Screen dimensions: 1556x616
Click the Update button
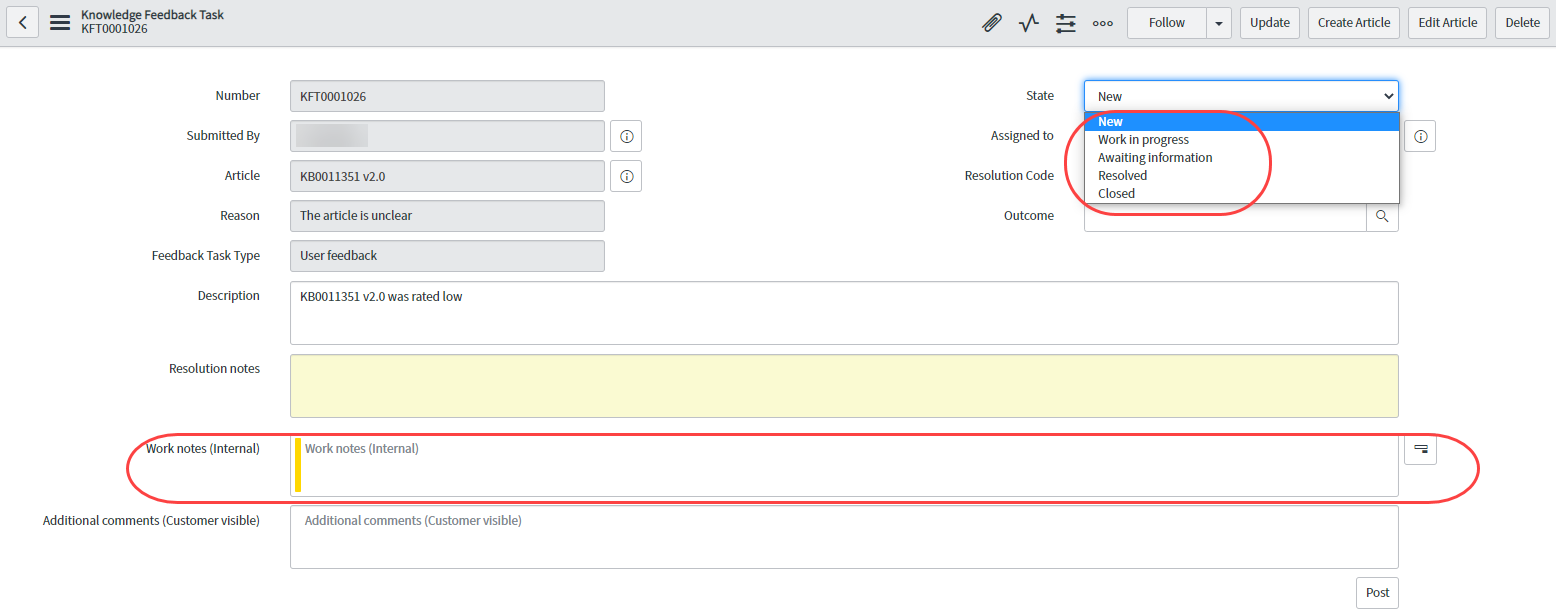pyautogui.click(x=1269, y=22)
